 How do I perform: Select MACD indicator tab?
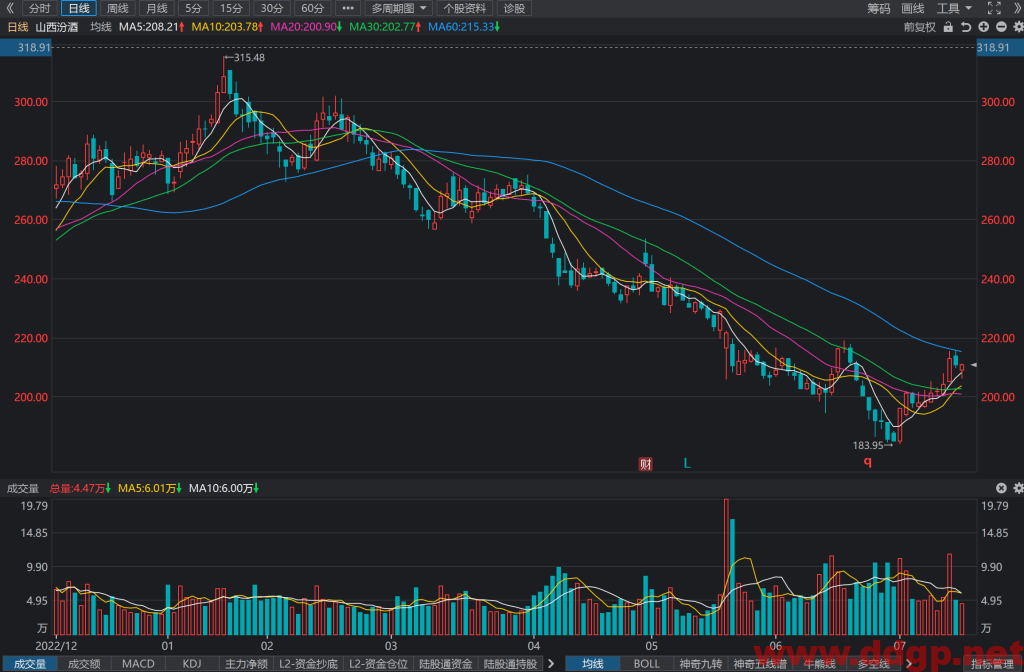[138, 664]
